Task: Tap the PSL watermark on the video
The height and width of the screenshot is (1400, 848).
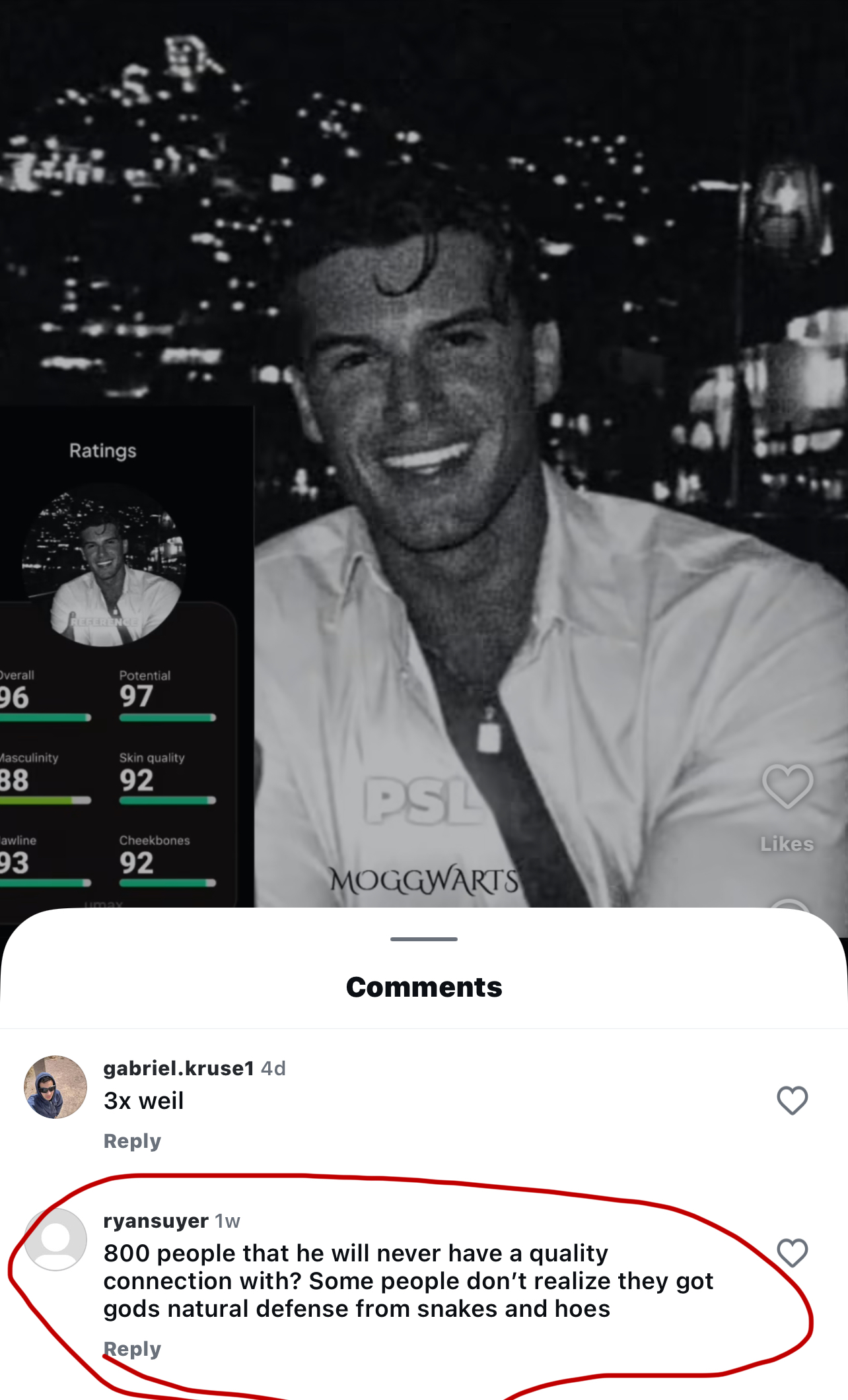Action: pyautogui.click(x=423, y=801)
